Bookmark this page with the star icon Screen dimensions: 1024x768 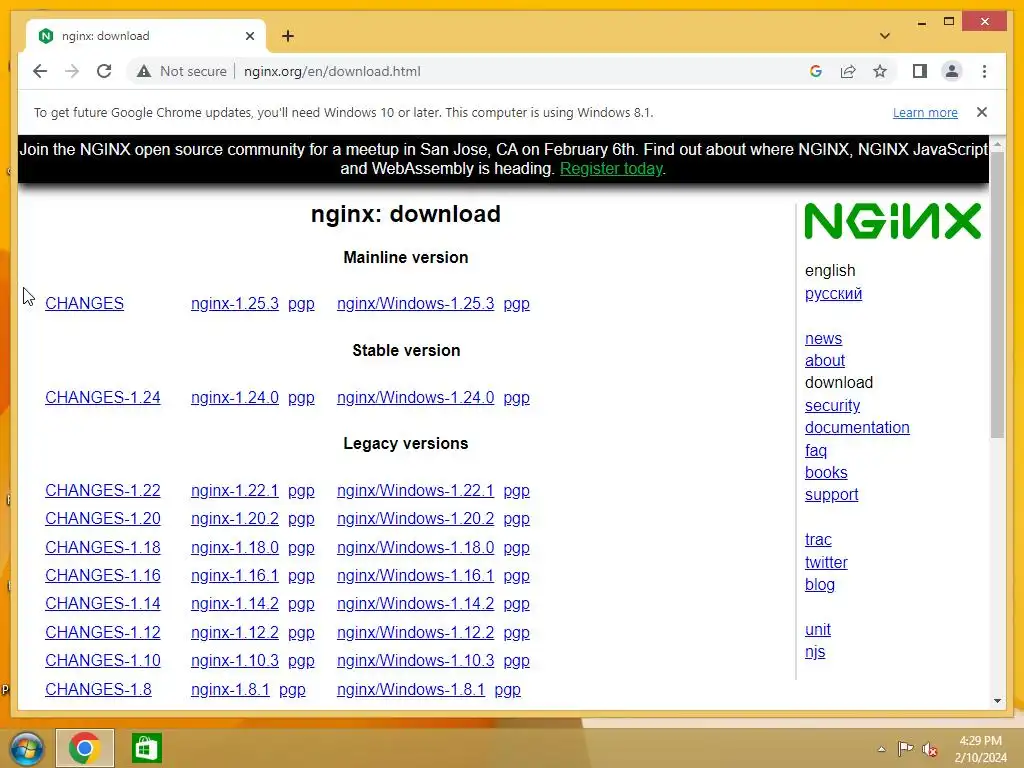coord(880,71)
